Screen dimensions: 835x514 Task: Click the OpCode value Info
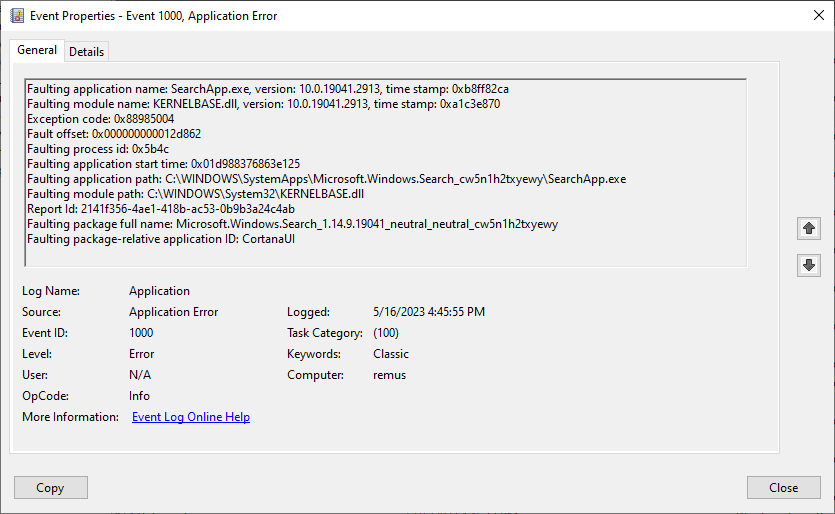140,396
